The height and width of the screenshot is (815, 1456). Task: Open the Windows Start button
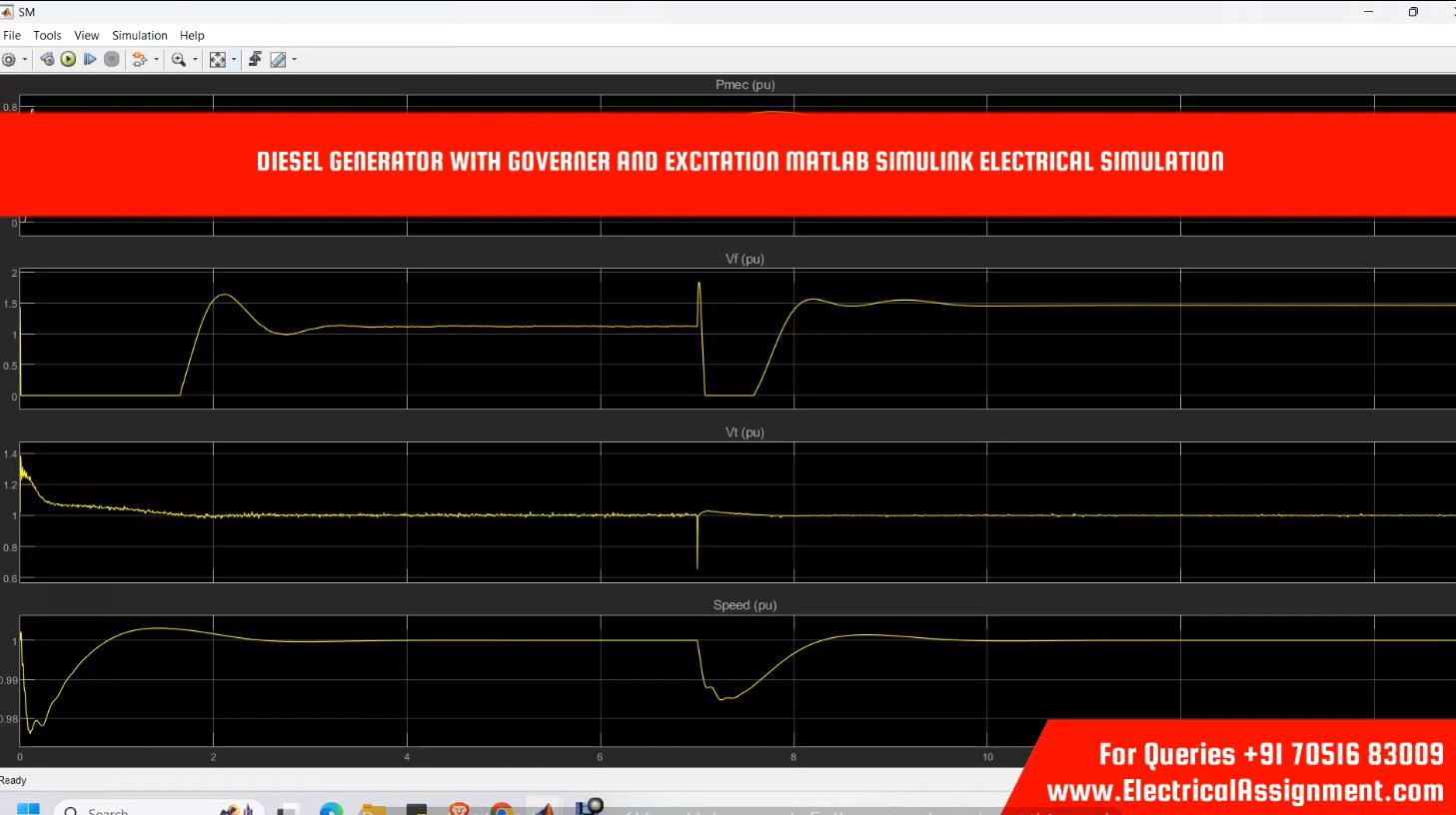tap(27, 808)
